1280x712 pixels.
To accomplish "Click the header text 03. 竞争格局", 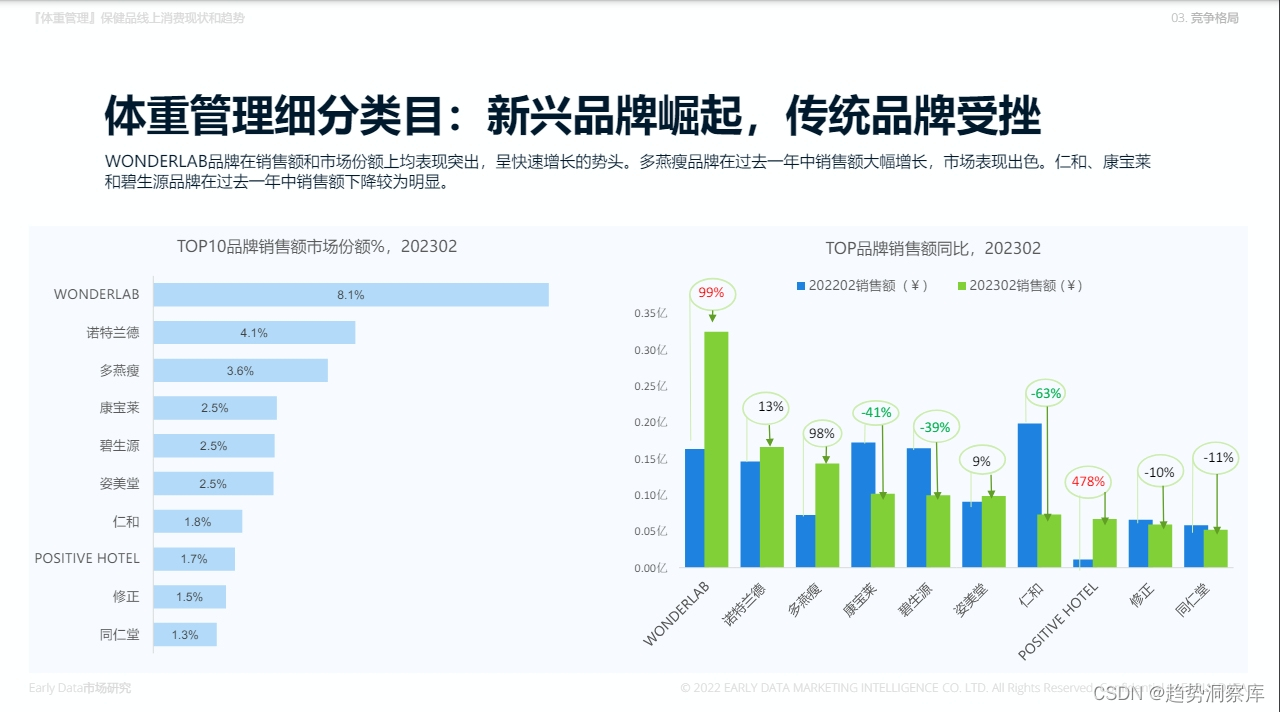I will pyautogui.click(x=1205, y=18).
